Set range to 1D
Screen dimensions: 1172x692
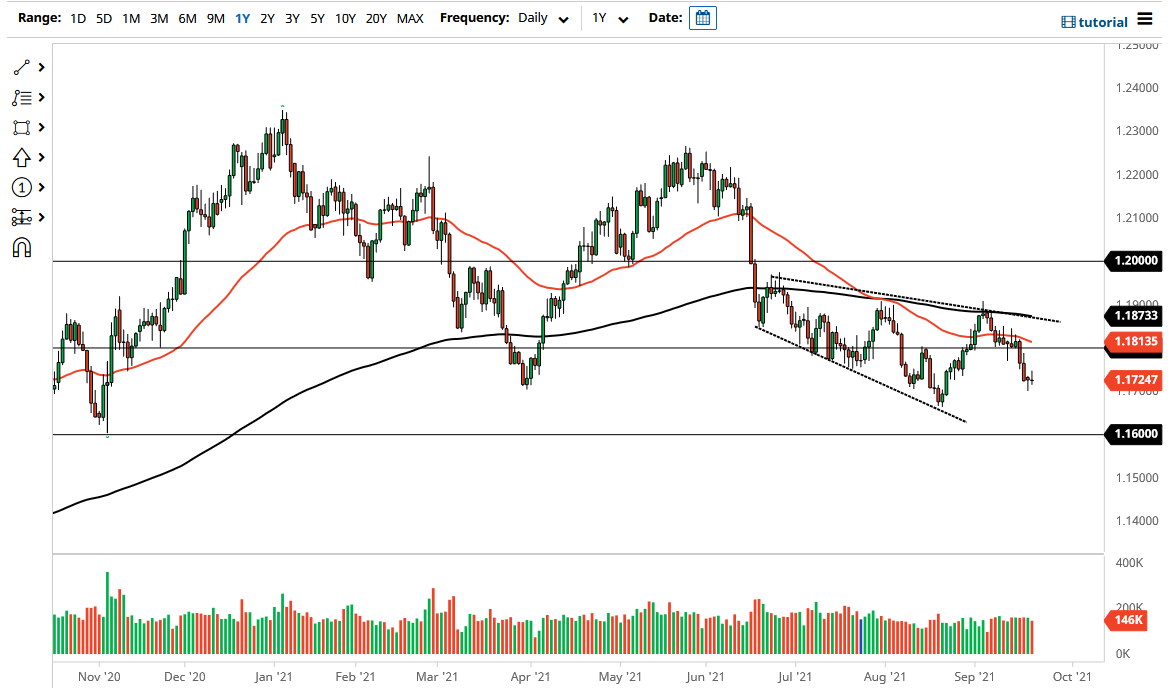[78, 18]
